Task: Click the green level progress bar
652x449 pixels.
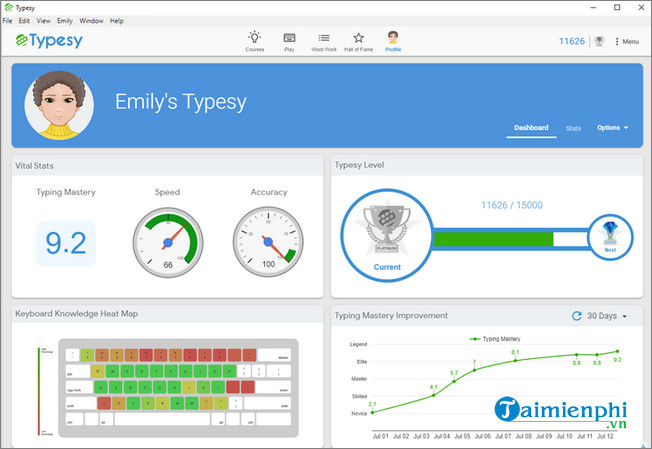Action: click(x=493, y=239)
